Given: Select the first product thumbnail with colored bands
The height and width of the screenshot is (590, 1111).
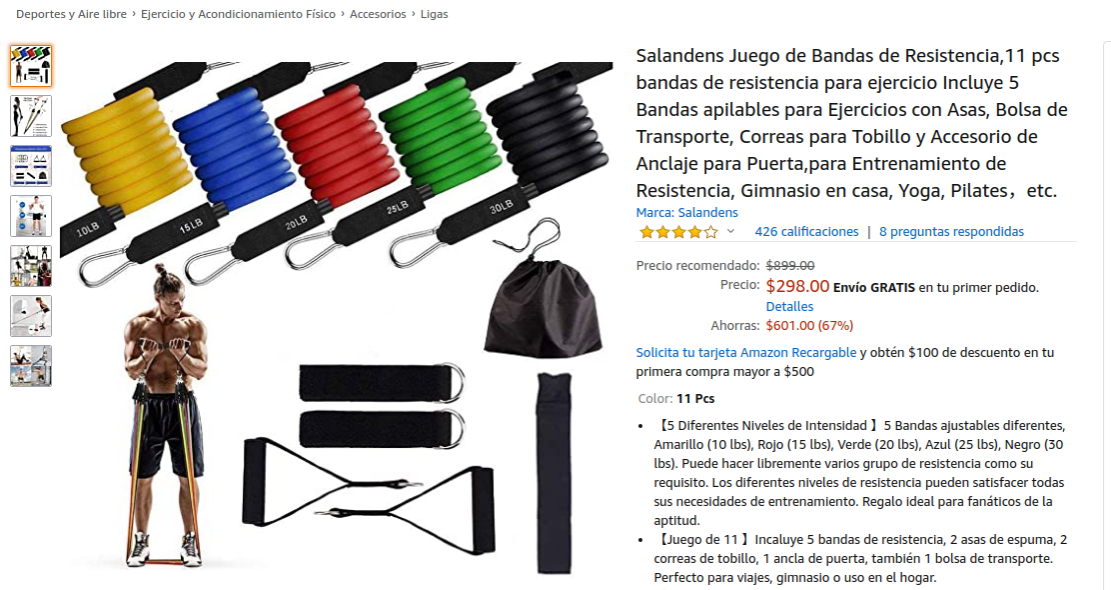Looking at the screenshot, I should pos(30,66).
